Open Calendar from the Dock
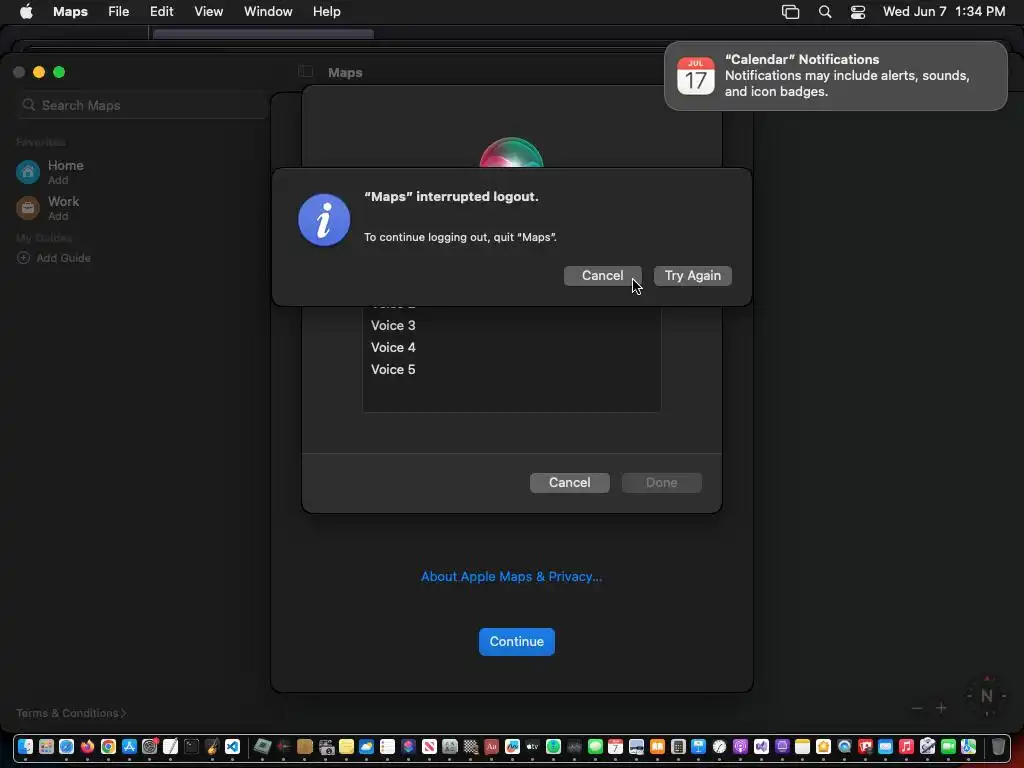This screenshot has width=1024, height=768. tap(616, 746)
